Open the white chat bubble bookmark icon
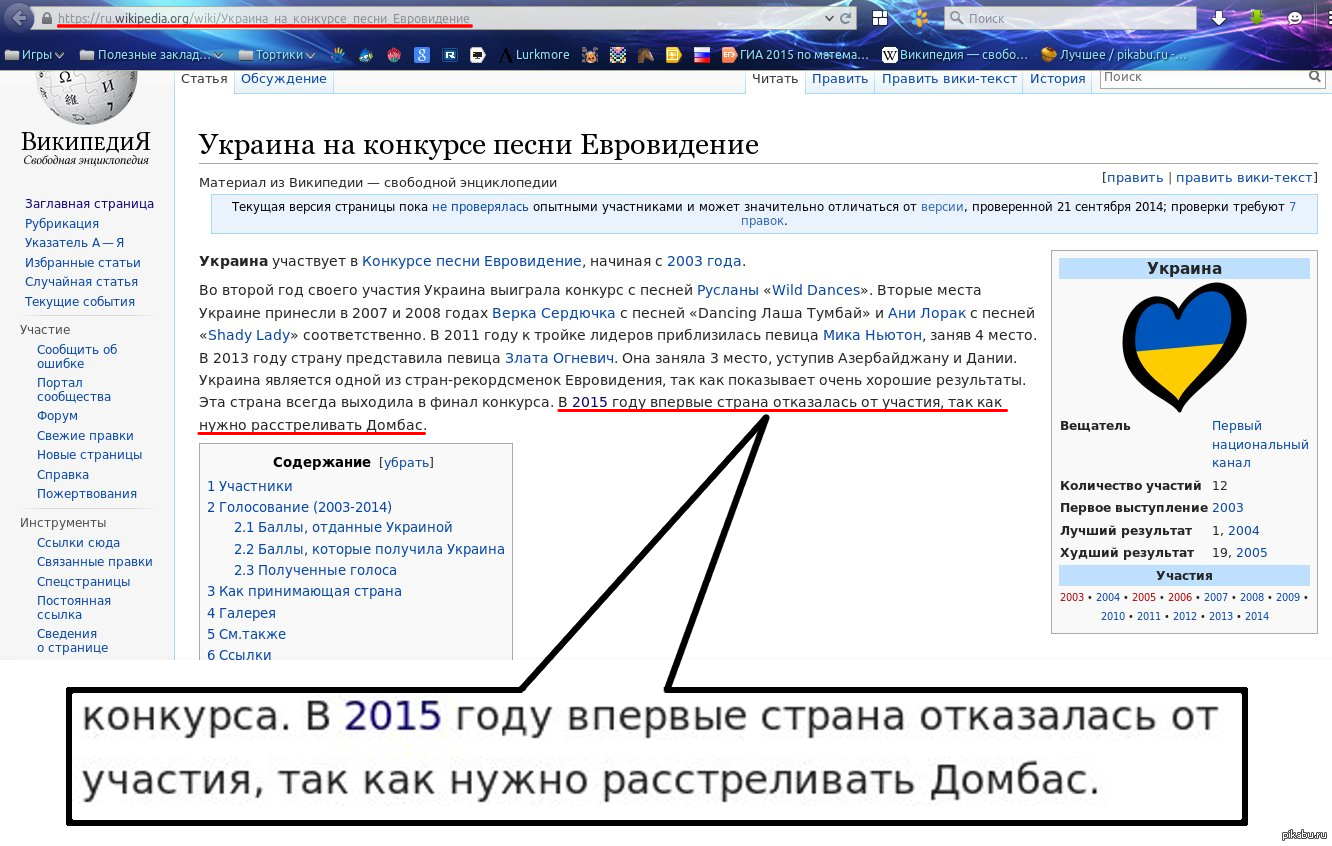This screenshot has height=846, width=1332. [478, 55]
